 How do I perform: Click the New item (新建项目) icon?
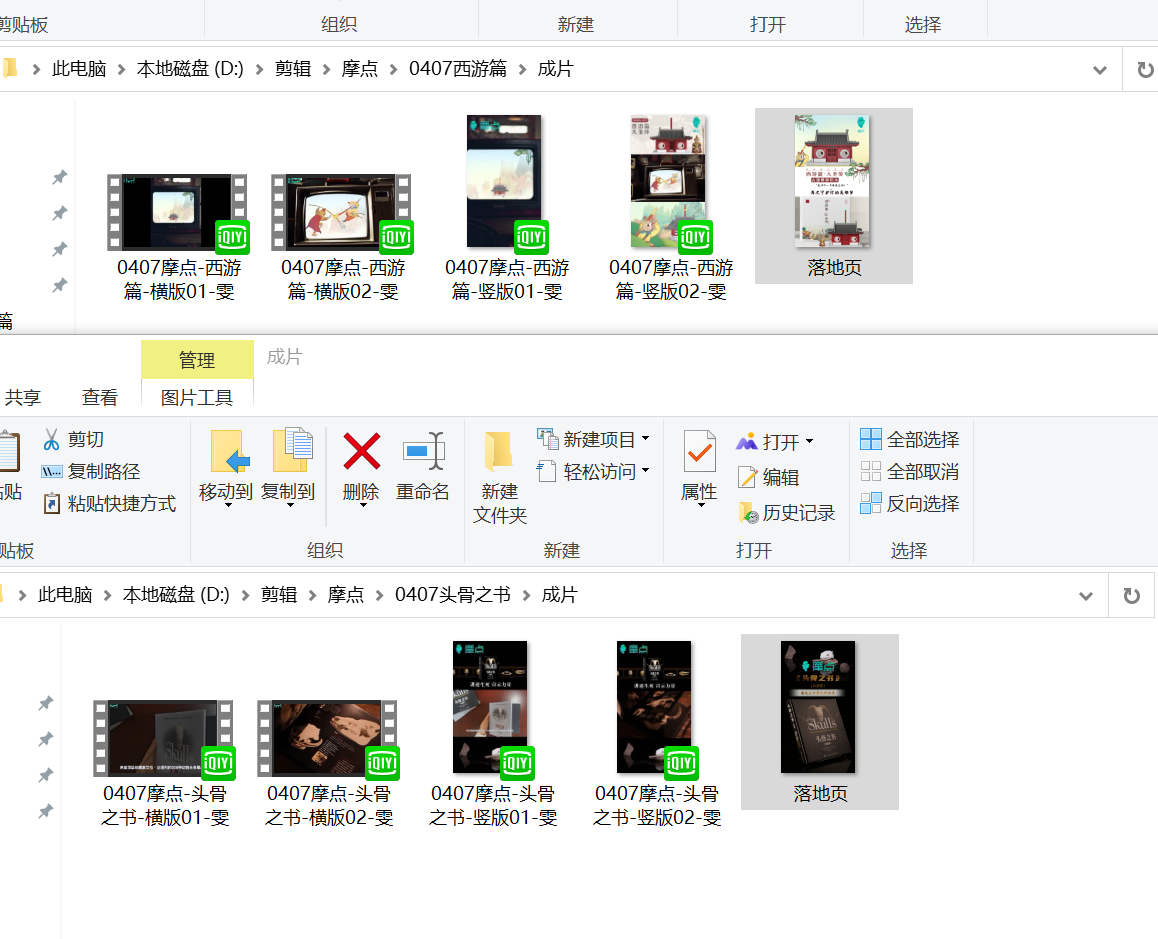tap(547, 439)
